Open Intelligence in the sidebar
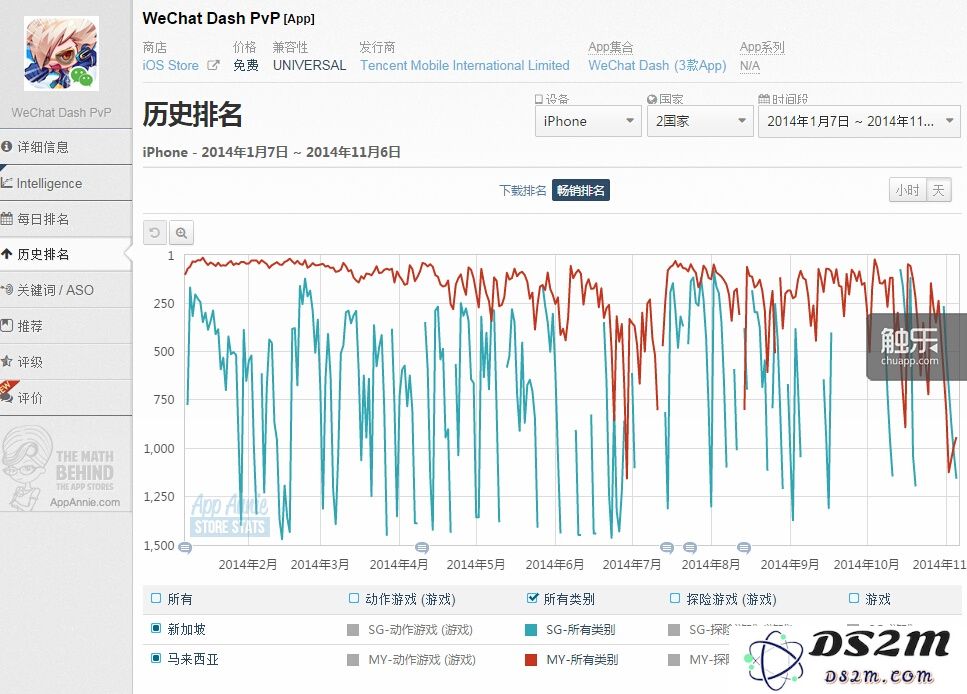 pyautogui.click(x=65, y=183)
